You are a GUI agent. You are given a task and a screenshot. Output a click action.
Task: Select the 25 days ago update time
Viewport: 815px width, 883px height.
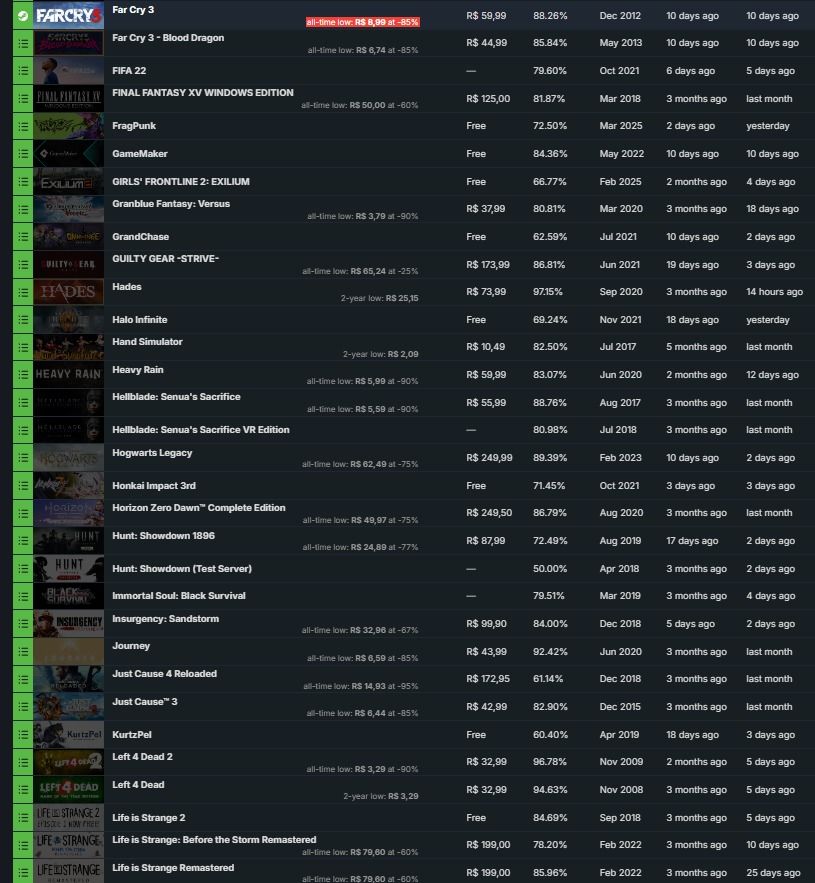(x=773, y=873)
